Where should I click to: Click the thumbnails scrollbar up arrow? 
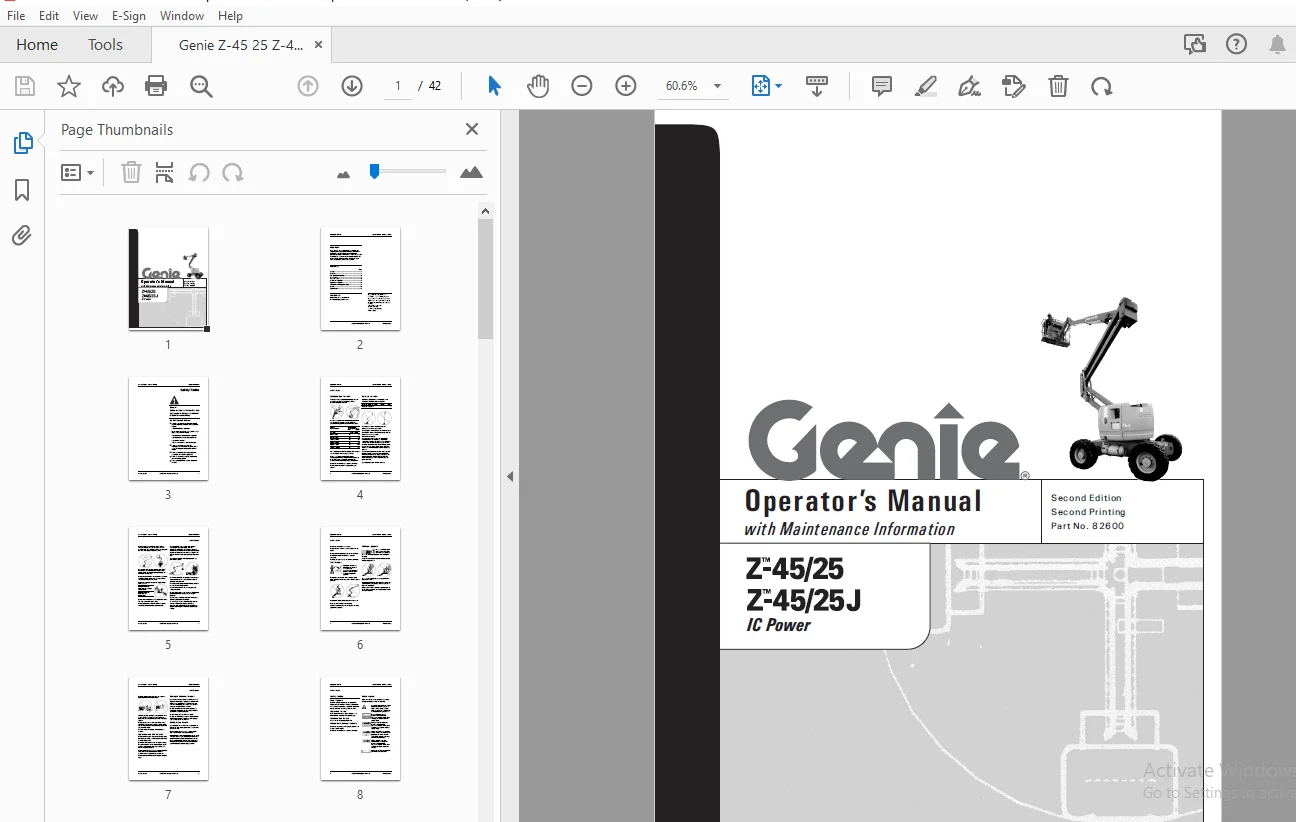tap(485, 211)
